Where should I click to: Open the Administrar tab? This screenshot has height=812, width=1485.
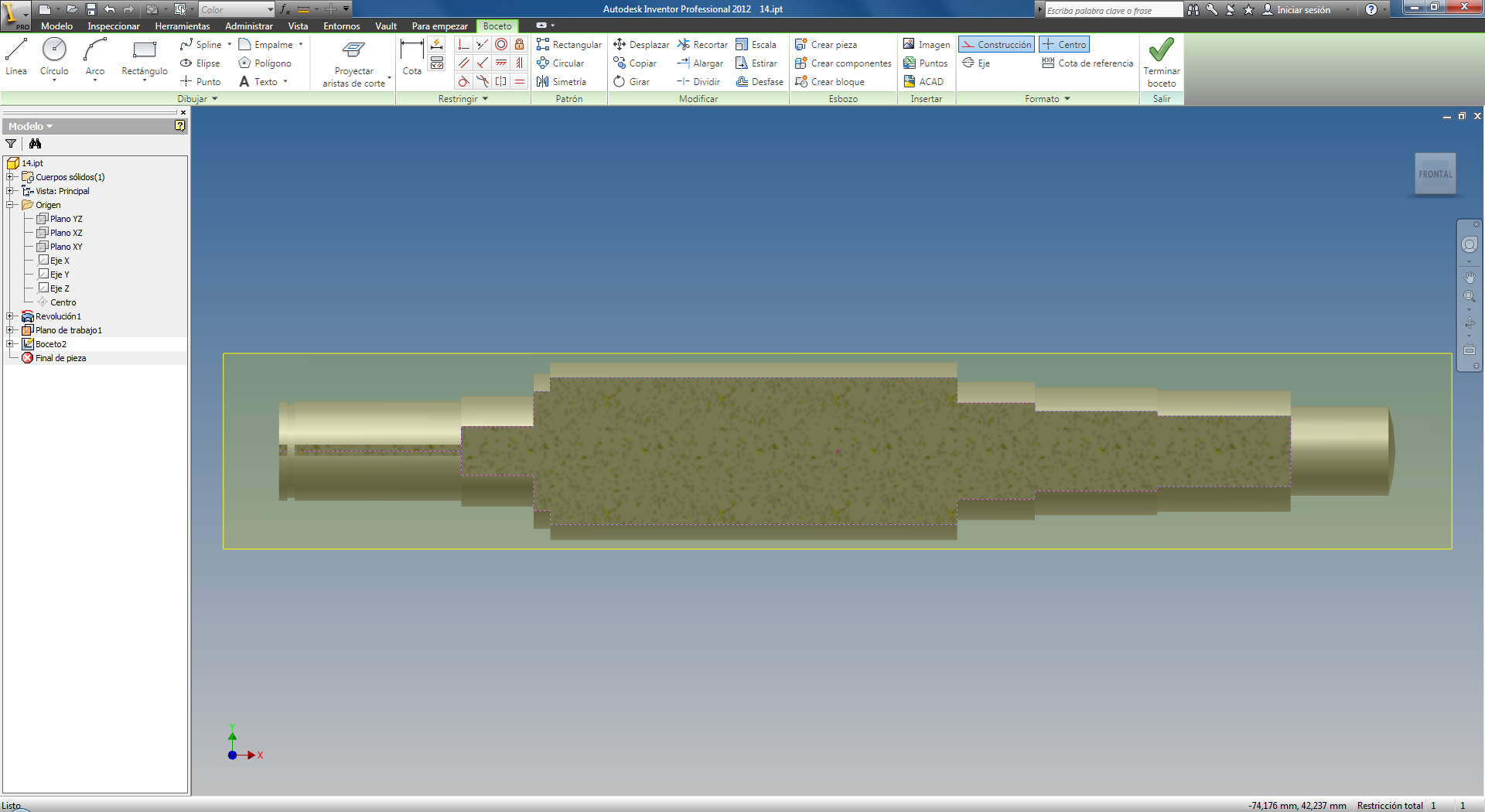click(x=249, y=26)
